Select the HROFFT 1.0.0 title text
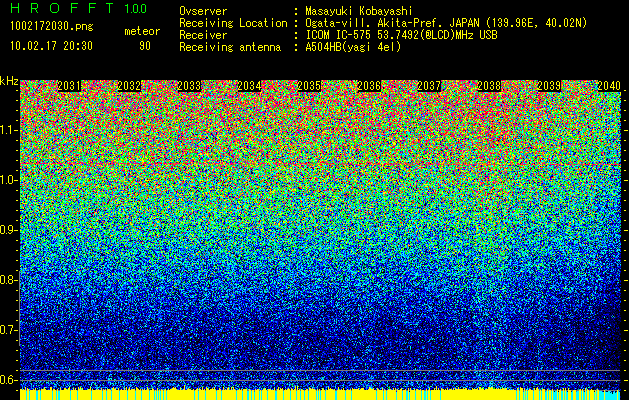The width and height of the screenshot is (629, 400). click(79, 8)
